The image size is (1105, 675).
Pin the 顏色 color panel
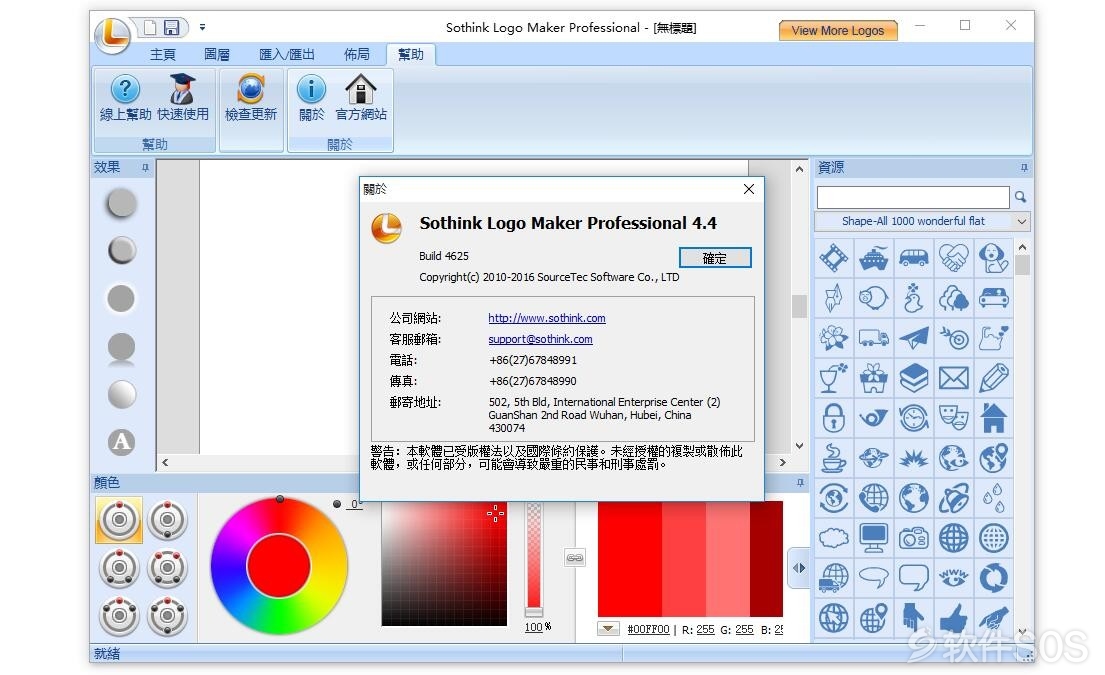(800, 483)
